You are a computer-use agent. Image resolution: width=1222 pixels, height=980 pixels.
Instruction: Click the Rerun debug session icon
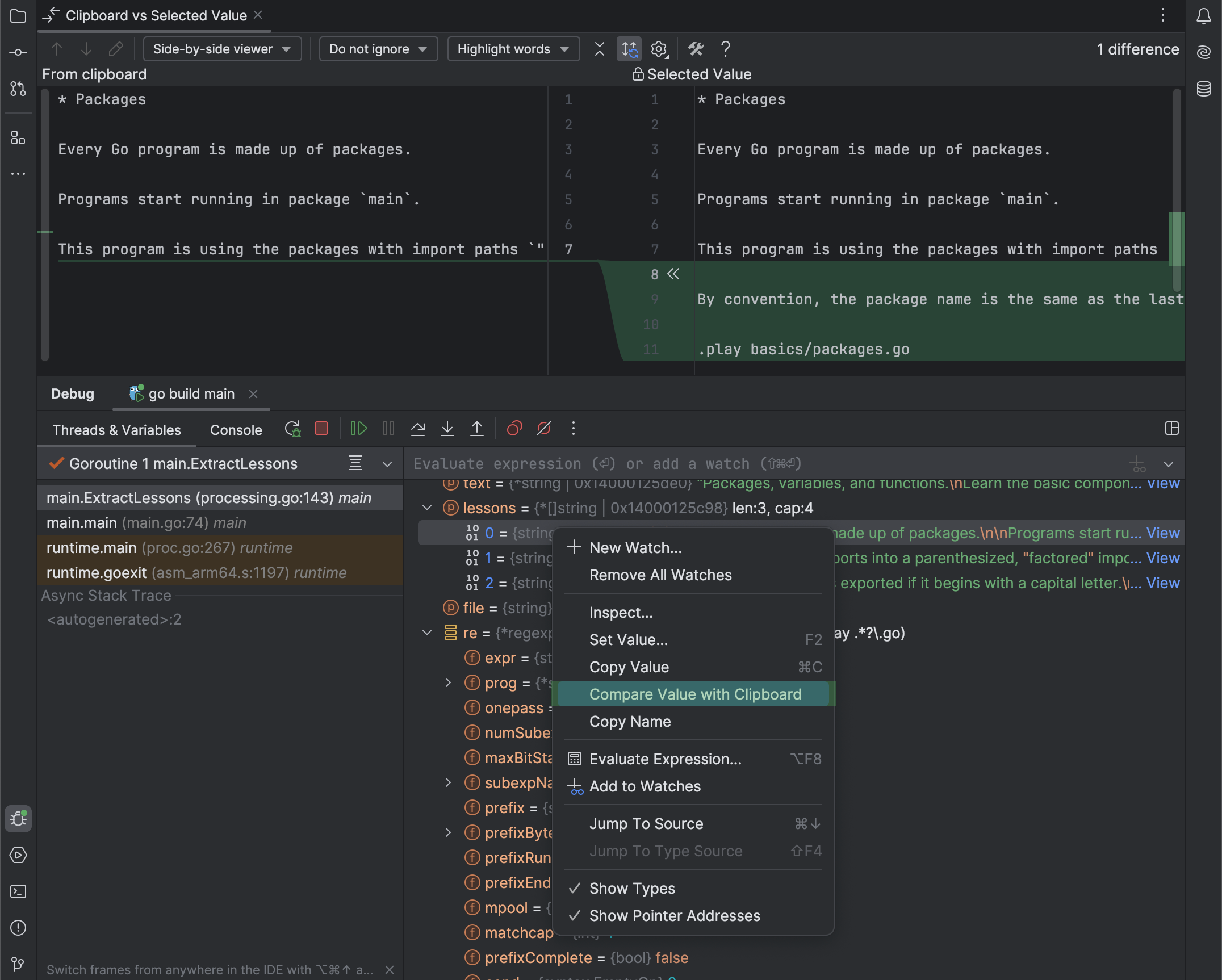(292, 429)
